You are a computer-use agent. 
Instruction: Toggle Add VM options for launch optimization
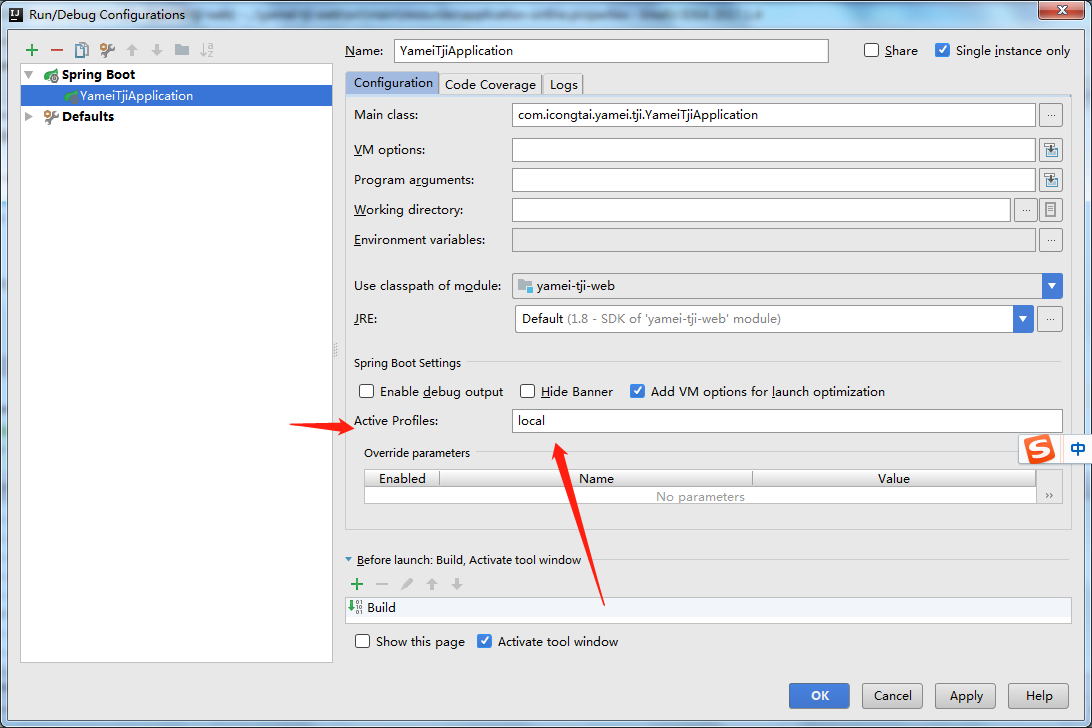tap(637, 392)
